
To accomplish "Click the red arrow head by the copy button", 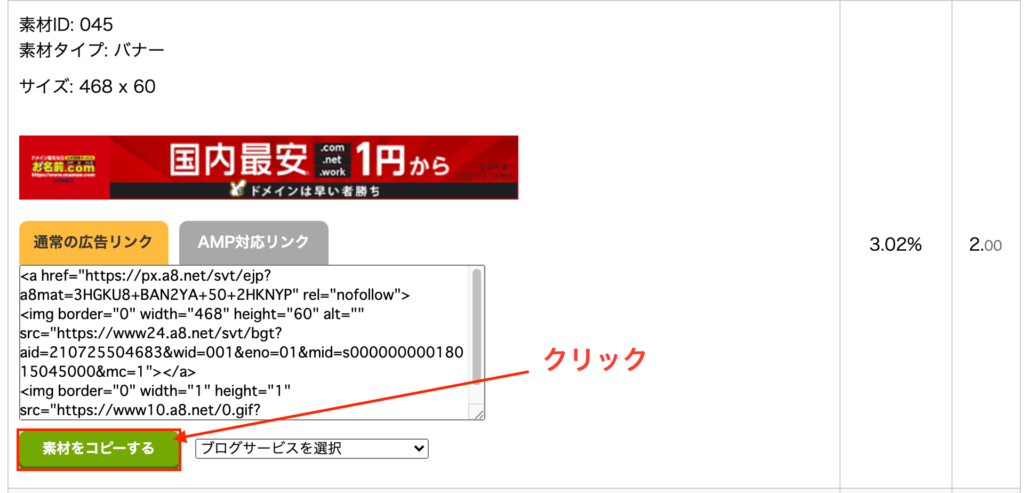I will coord(182,435).
